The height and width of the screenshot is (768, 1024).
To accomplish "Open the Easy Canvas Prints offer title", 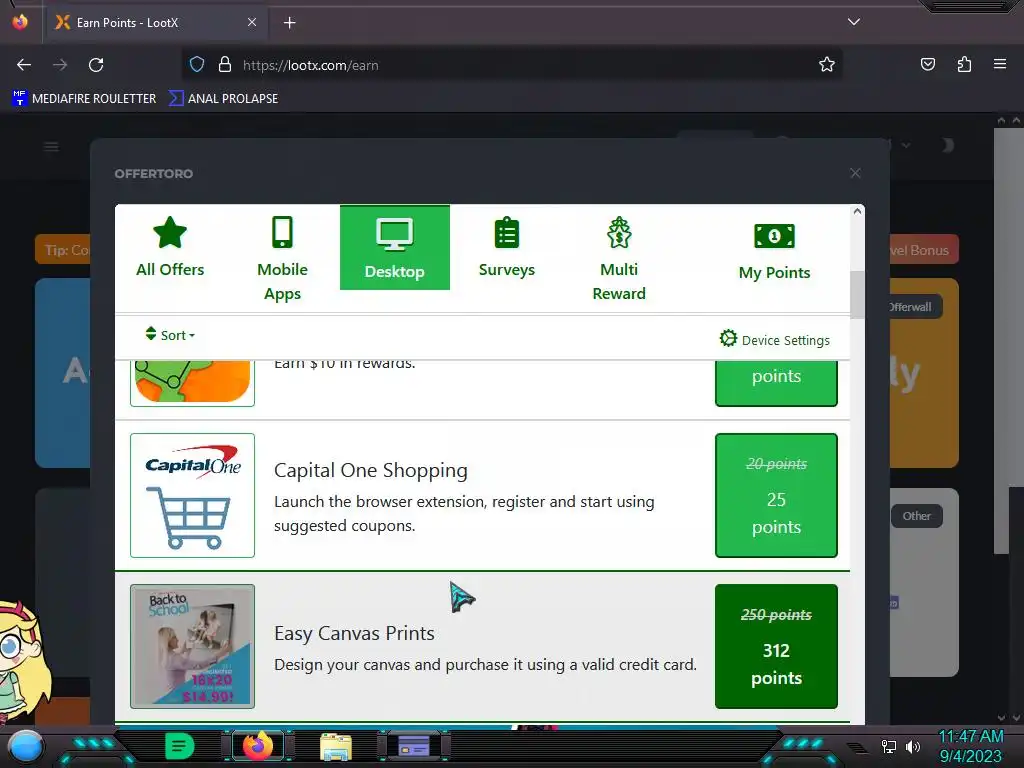I will point(354,633).
